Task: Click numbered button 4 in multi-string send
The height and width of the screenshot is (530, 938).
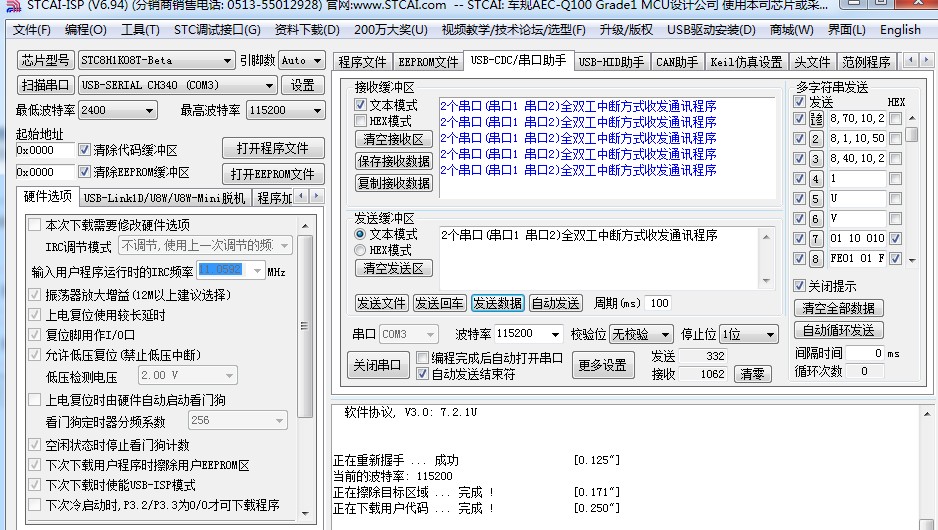Action: point(815,178)
